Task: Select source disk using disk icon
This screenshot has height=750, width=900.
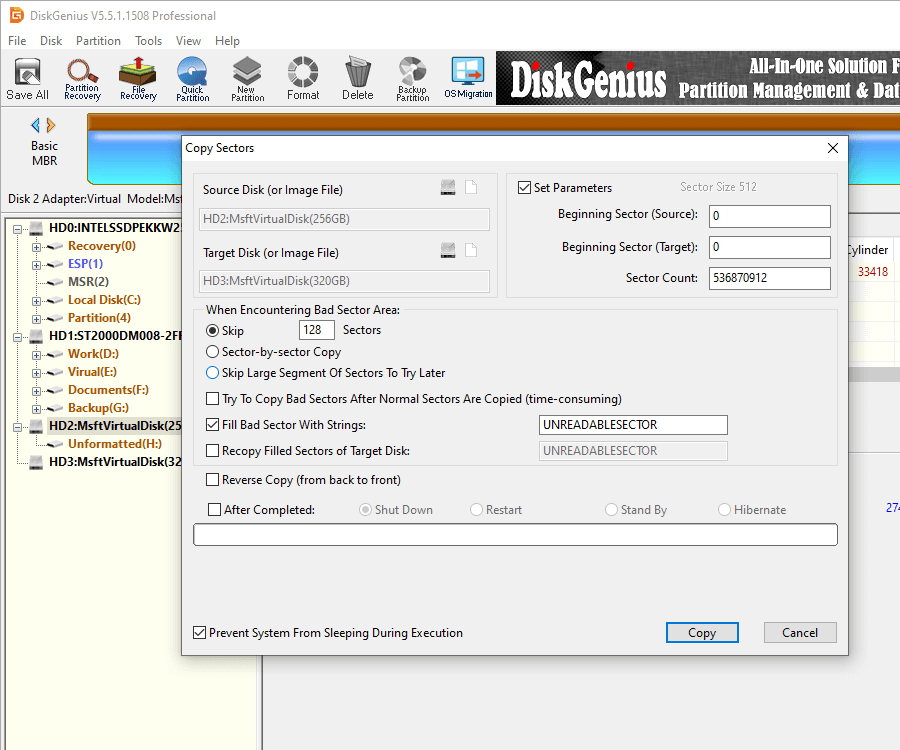Action: coord(448,187)
